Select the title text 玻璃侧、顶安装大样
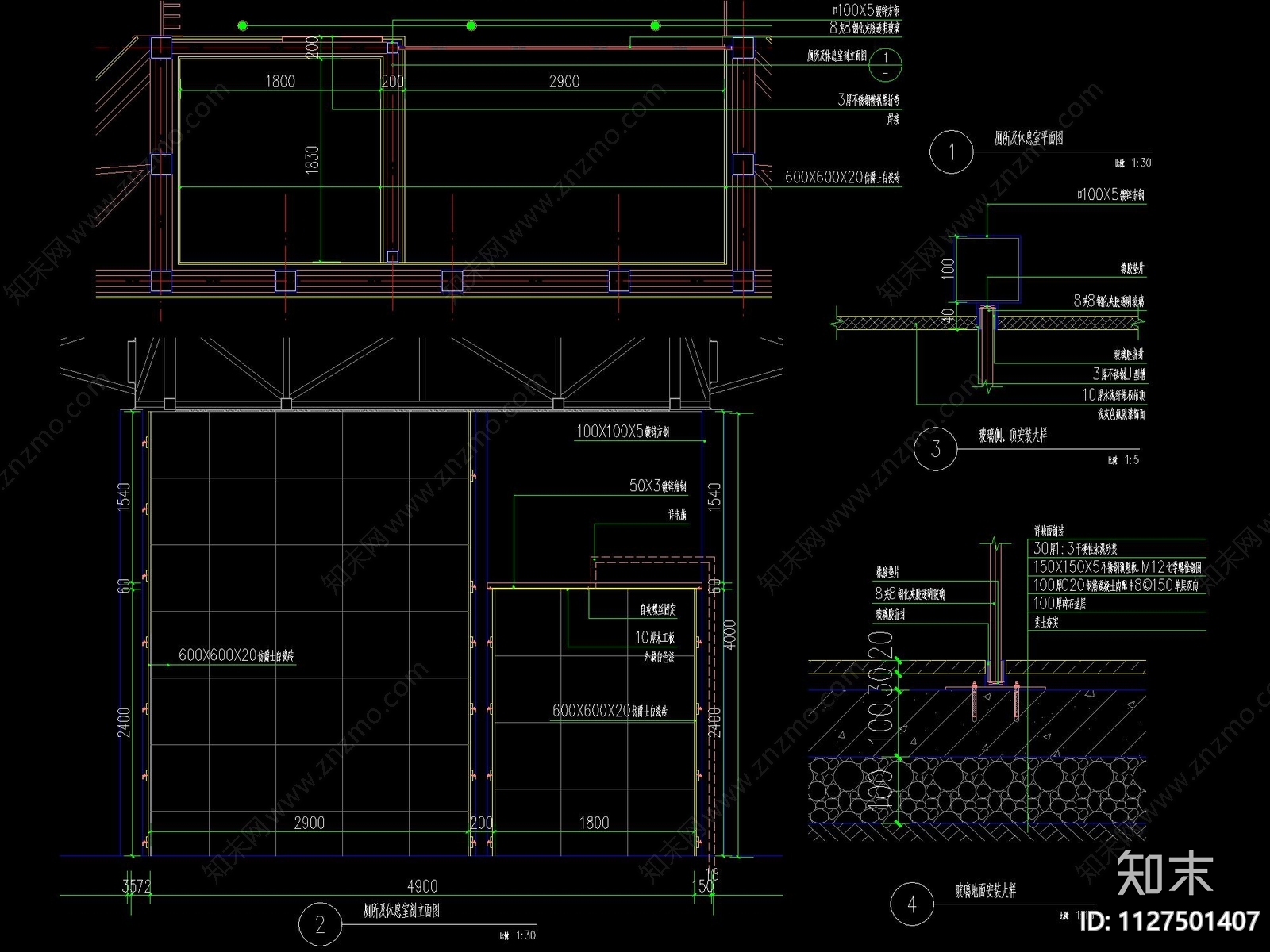The width and height of the screenshot is (1270, 952). point(1013,435)
